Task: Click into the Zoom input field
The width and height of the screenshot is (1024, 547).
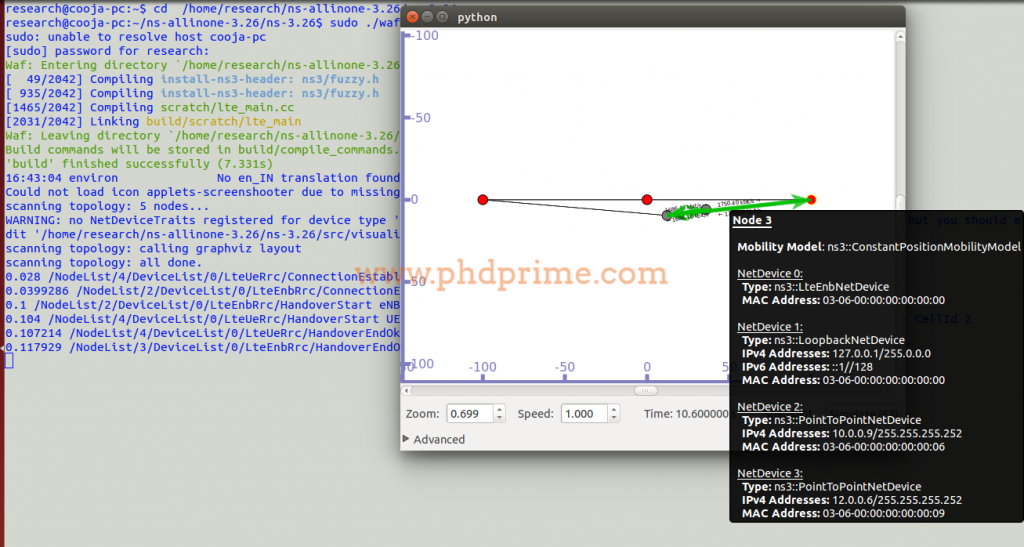Action: tap(470, 414)
